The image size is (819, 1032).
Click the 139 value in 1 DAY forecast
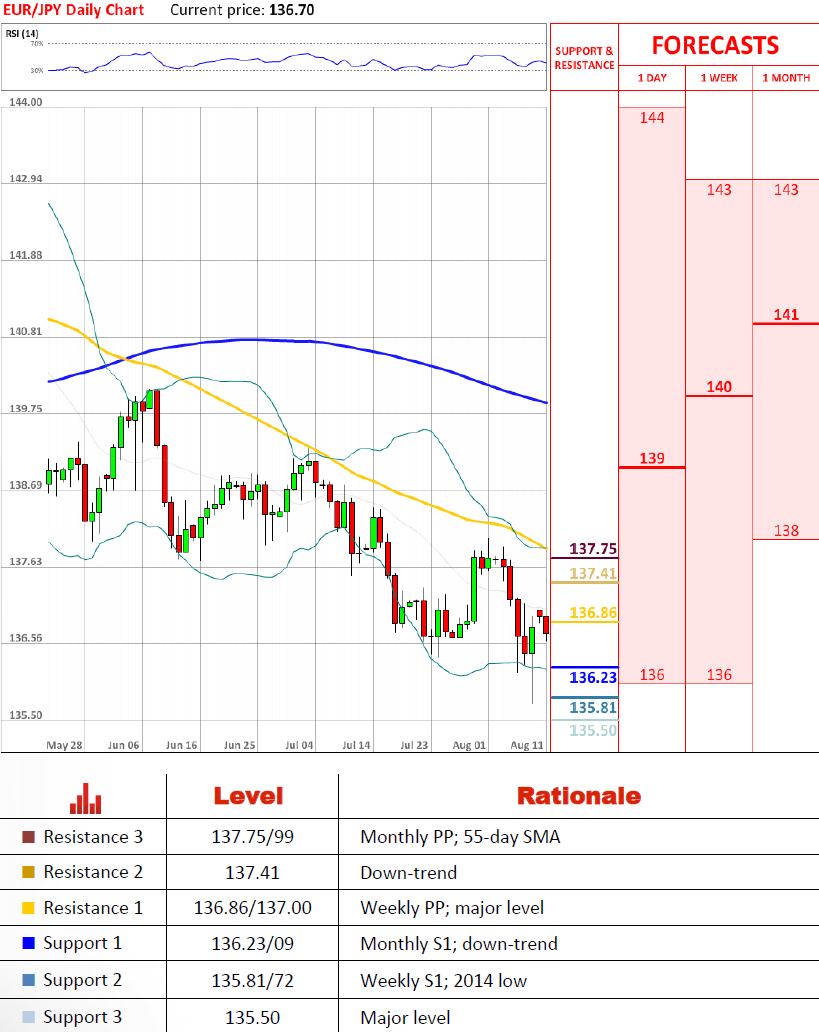pyautogui.click(x=652, y=458)
